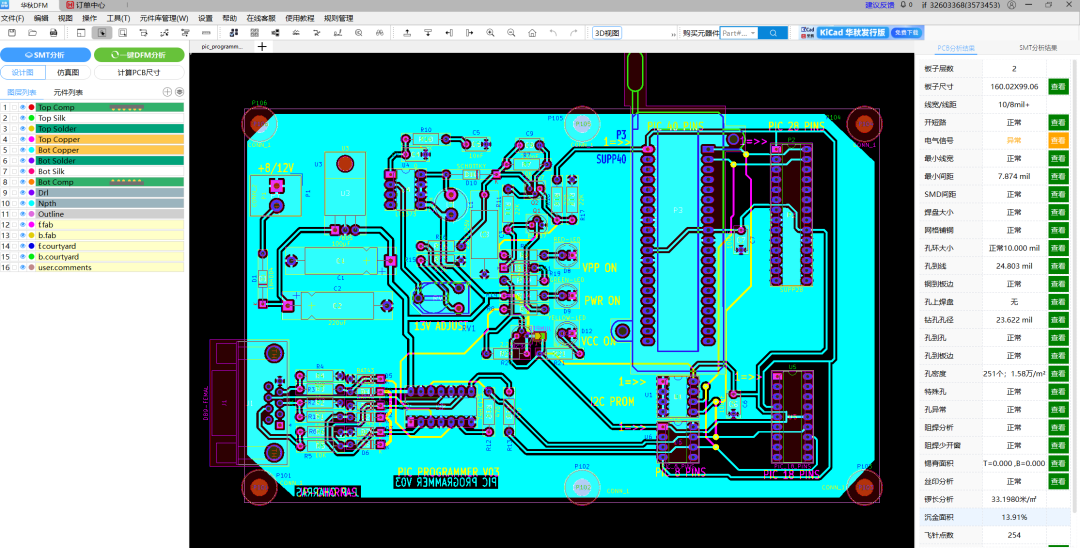
Task: Click the undo arrow icon
Action: pos(553,32)
